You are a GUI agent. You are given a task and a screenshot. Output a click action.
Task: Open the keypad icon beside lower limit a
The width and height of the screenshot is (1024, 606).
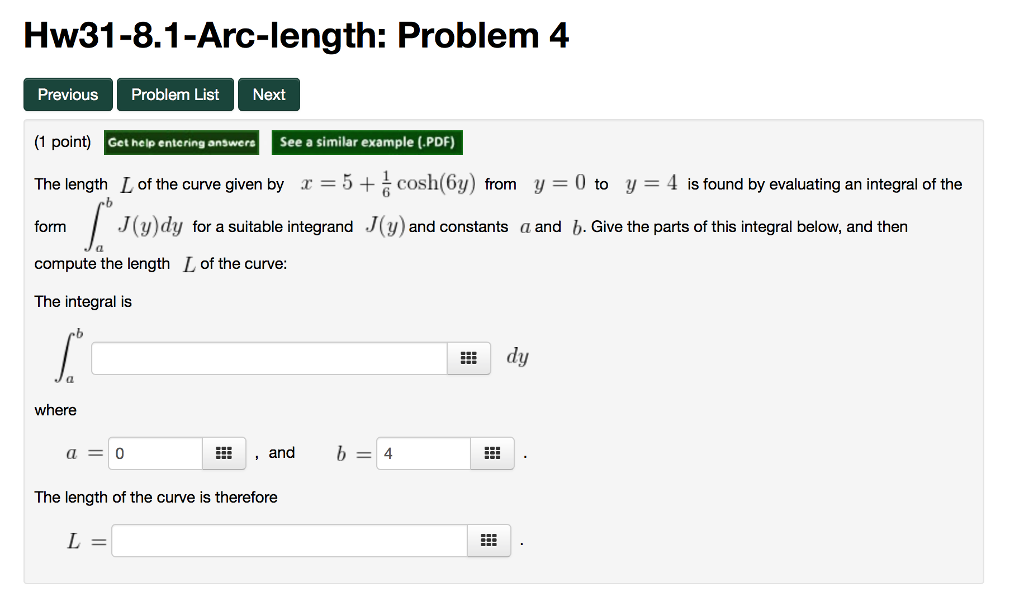[x=223, y=453]
